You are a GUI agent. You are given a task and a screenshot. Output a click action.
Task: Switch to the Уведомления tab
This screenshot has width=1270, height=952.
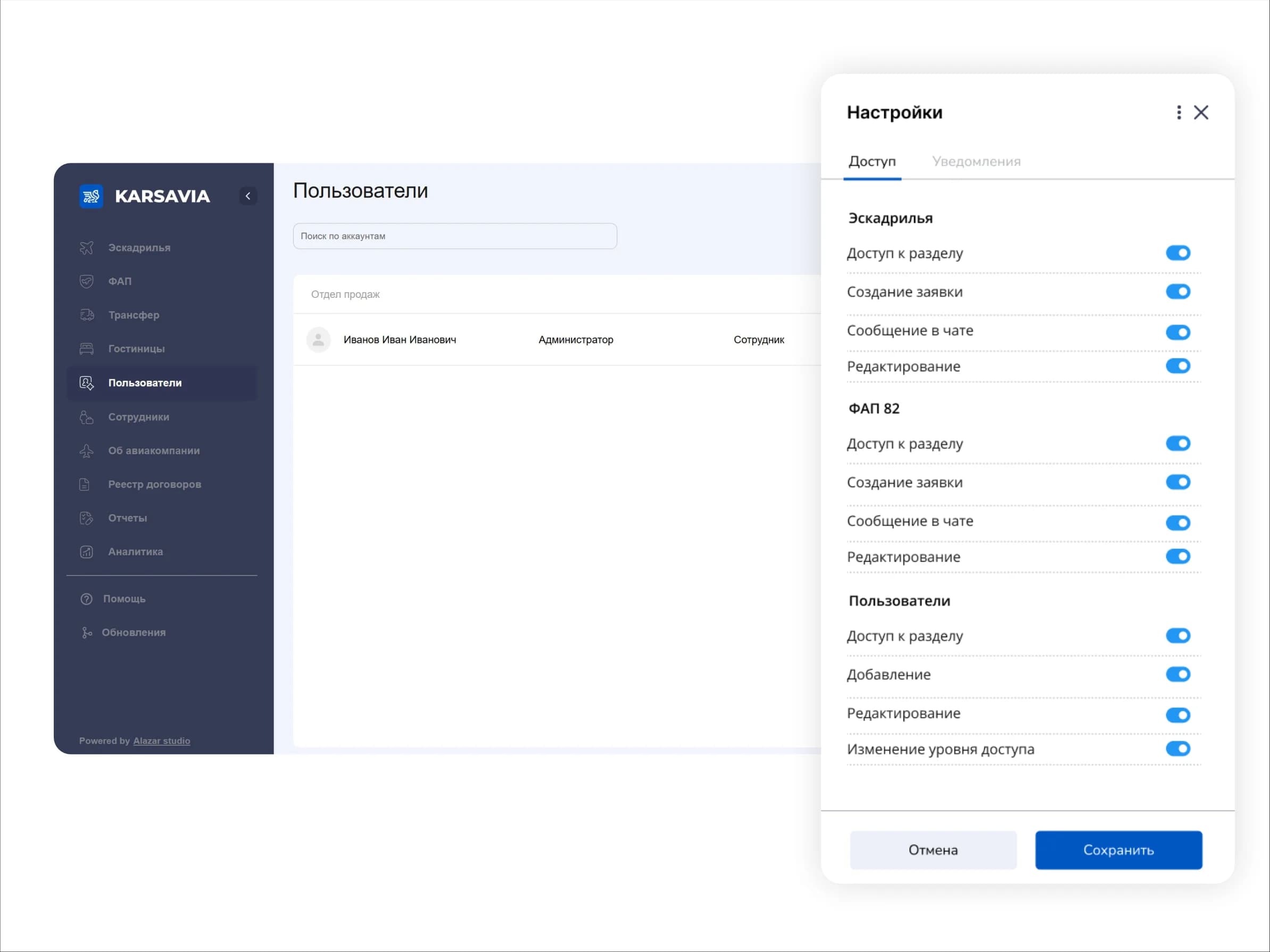976,161
